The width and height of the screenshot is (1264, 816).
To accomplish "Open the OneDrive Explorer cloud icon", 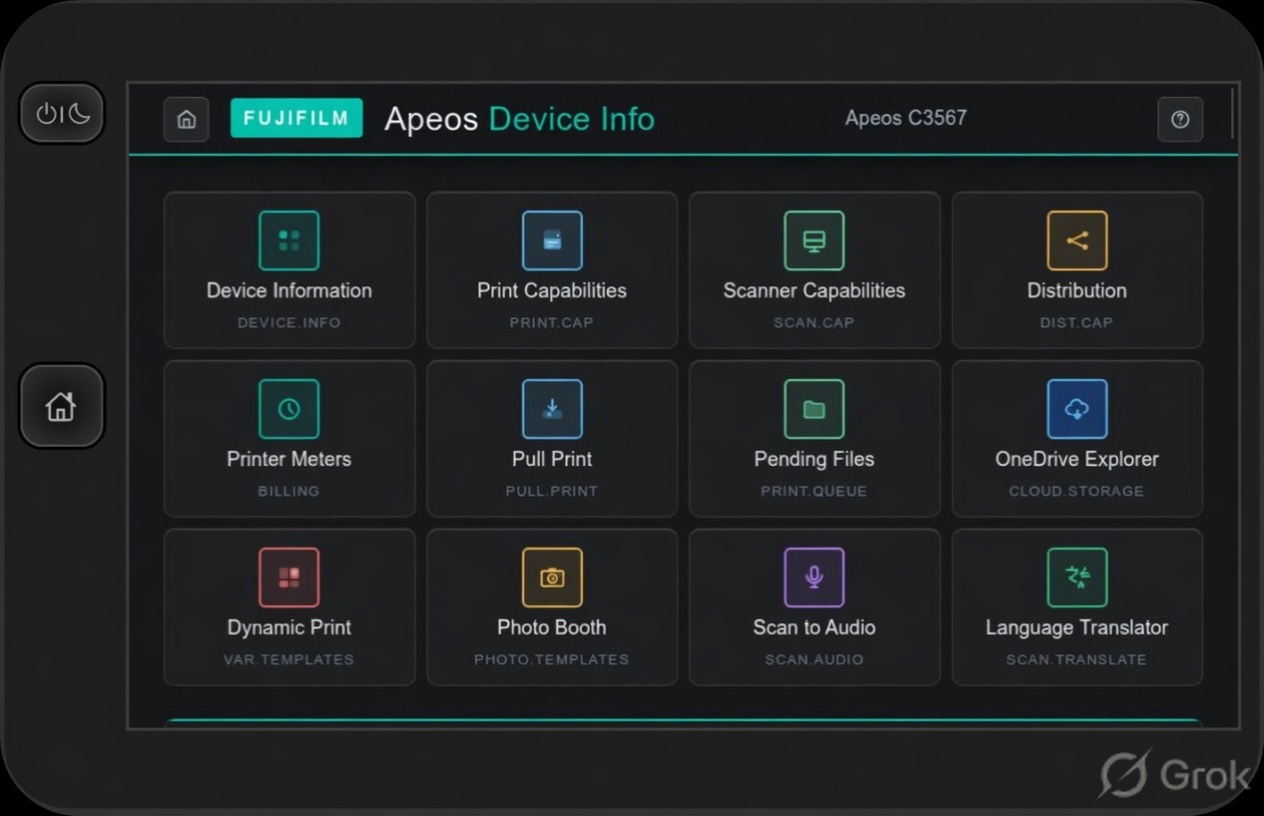I will coord(1077,409).
